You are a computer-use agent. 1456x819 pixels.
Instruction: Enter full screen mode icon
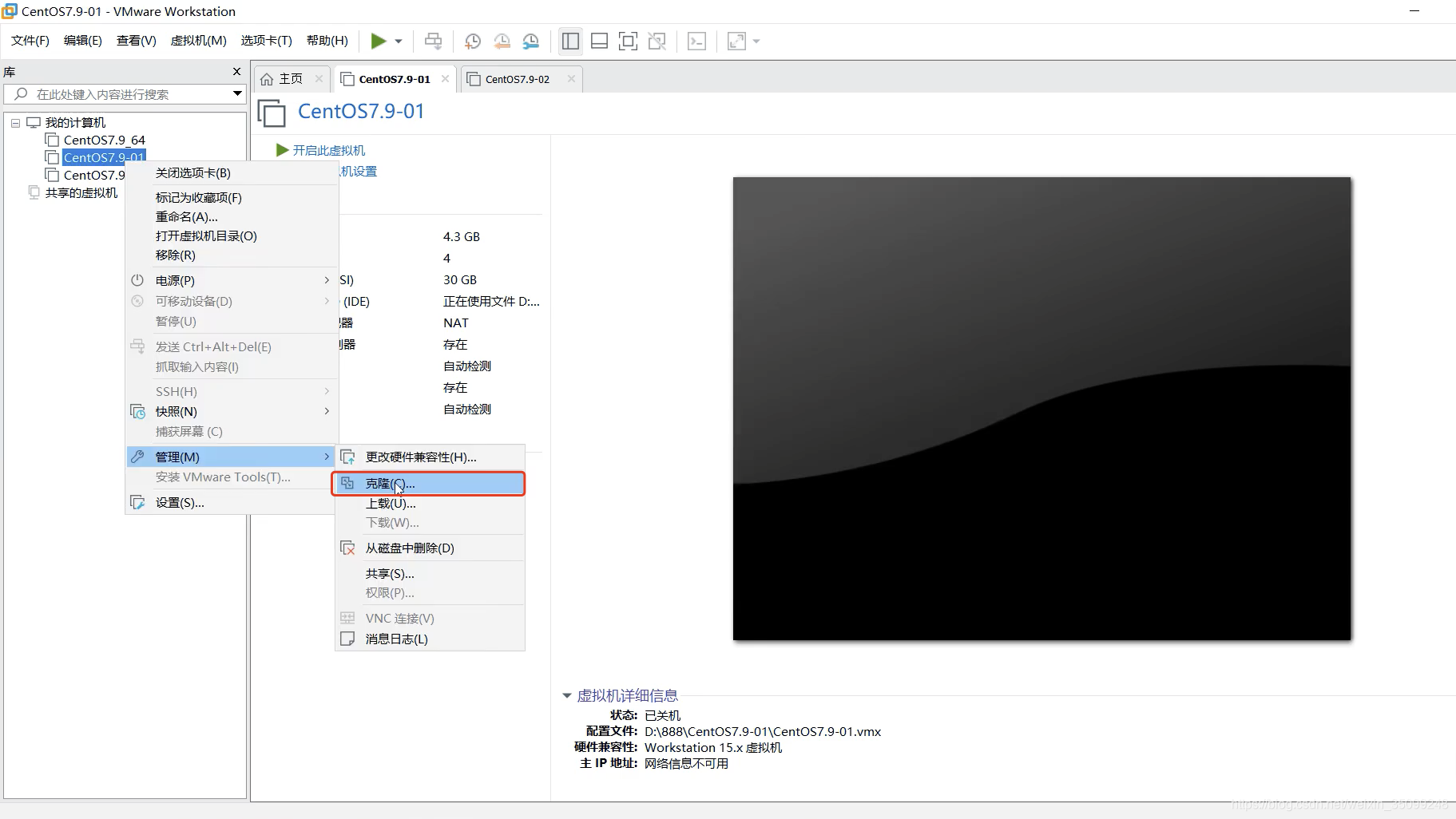[x=628, y=41]
